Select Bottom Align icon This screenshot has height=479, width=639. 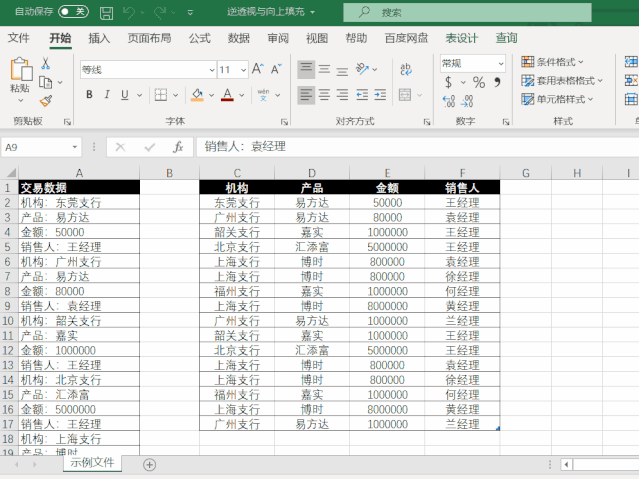coord(342,70)
